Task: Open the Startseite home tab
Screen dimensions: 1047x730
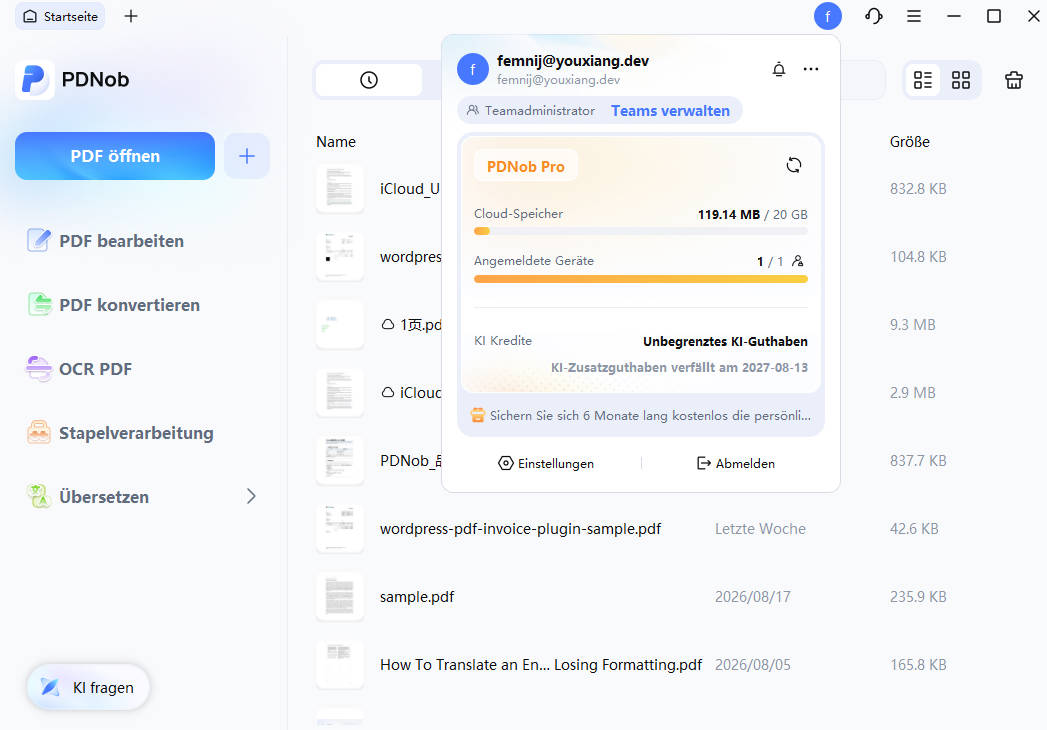Action: coord(60,16)
